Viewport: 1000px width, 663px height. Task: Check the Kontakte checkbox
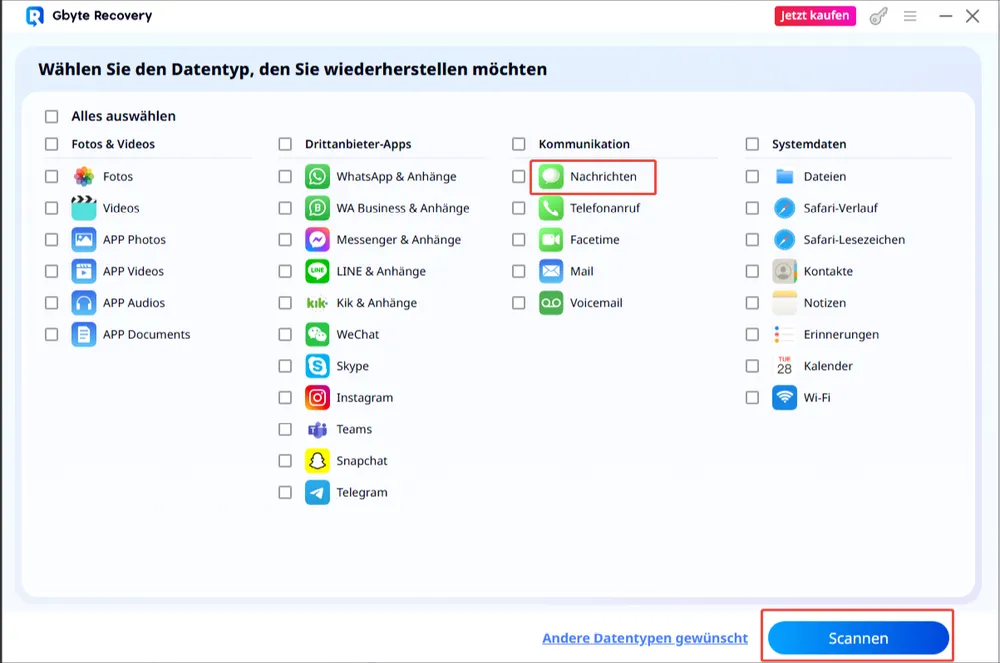(x=752, y=271)
